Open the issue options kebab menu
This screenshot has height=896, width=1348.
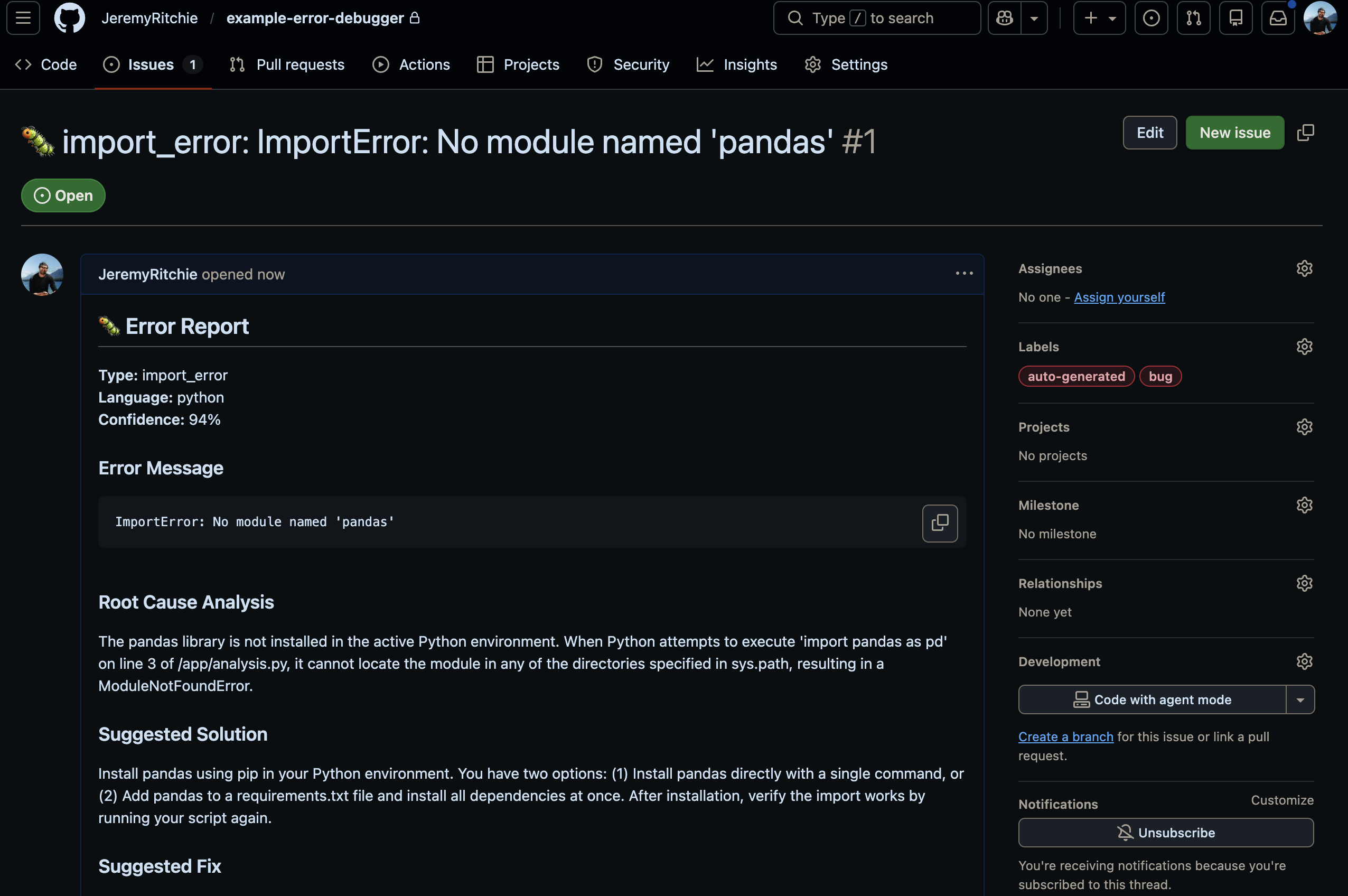[x=964, y=274]
